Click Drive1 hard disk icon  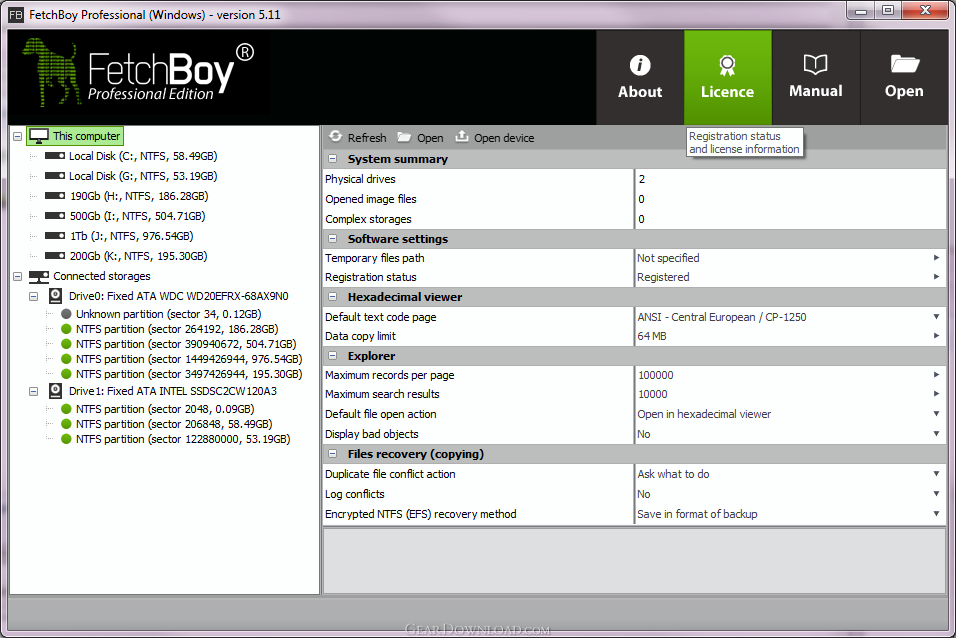coord(55,391)
